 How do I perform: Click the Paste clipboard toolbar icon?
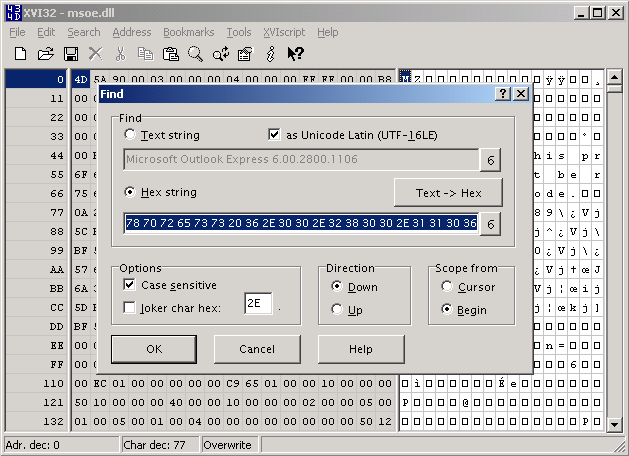[x=170, y=53]
